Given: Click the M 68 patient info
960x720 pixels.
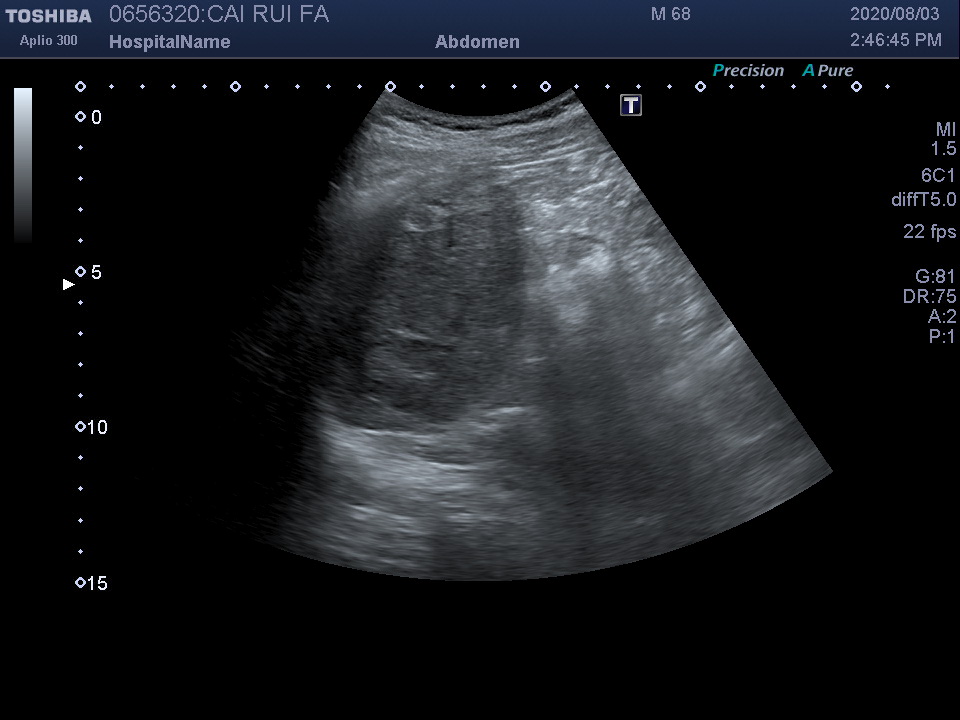Looking at the screenshot, I should point(670,14).
